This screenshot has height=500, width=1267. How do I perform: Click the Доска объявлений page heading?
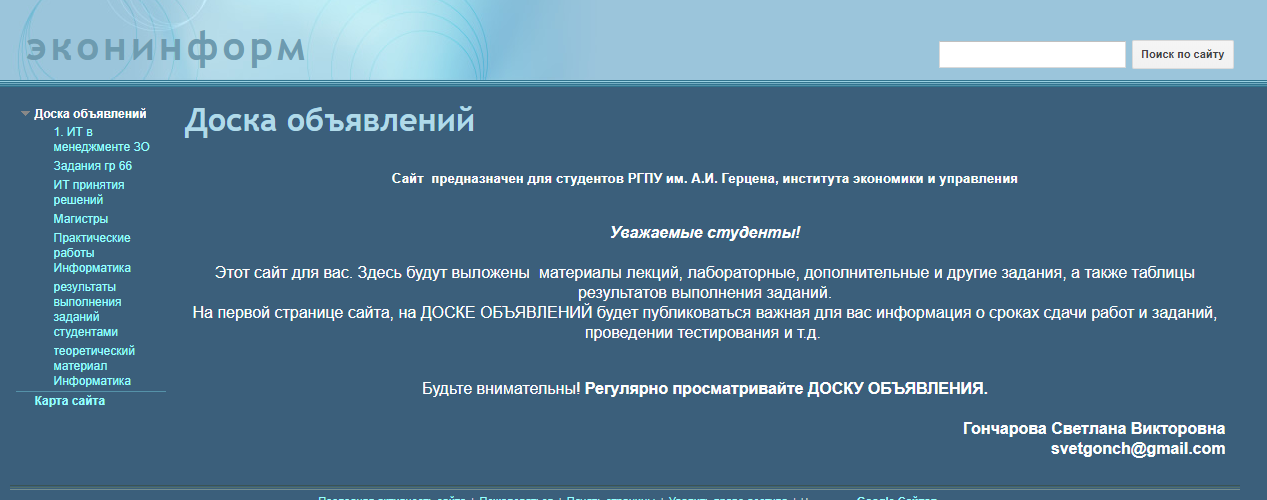[x=329, y=121]
